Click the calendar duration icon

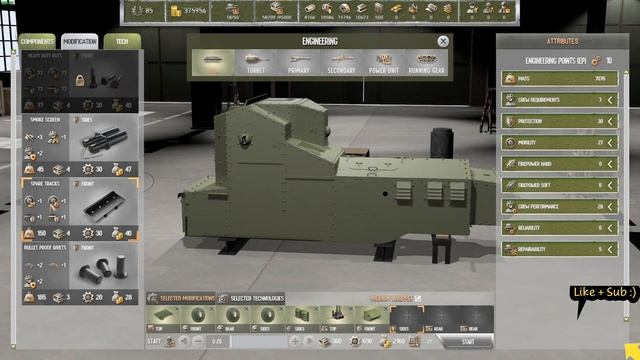point(414,341)
